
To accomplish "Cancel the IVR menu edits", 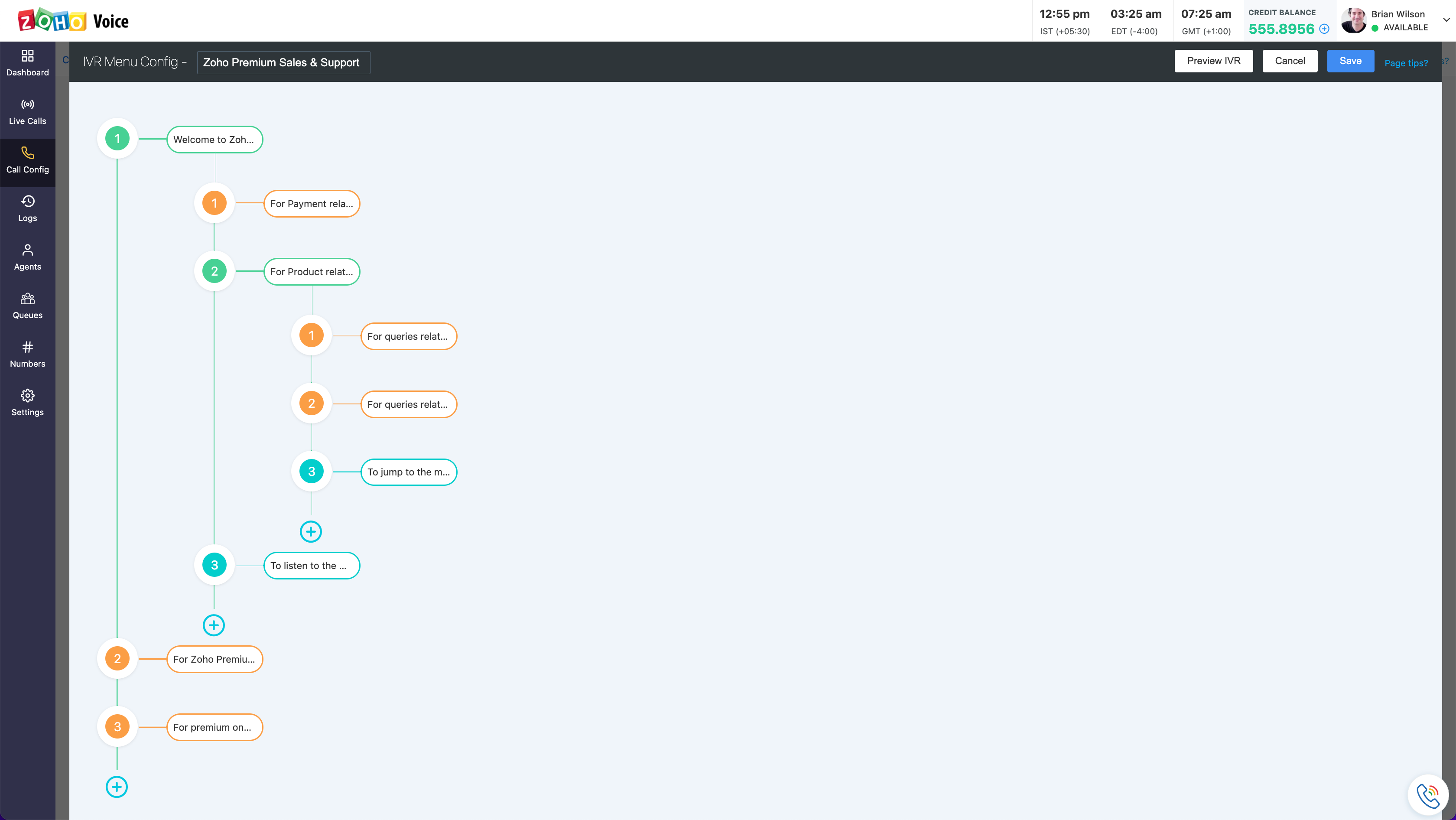I will coord(1290,61).
